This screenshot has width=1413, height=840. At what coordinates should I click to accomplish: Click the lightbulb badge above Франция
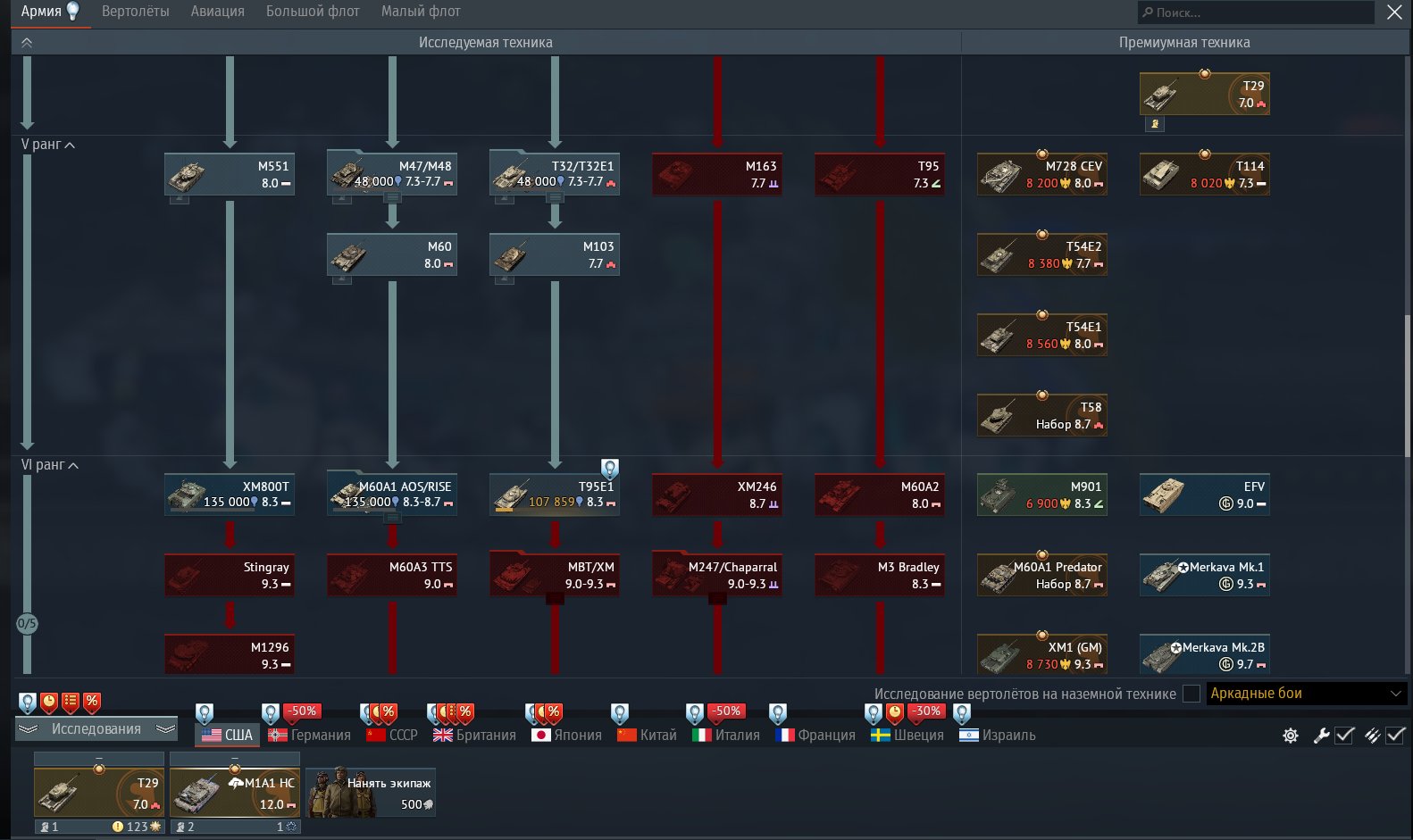(x=778, y=713)
